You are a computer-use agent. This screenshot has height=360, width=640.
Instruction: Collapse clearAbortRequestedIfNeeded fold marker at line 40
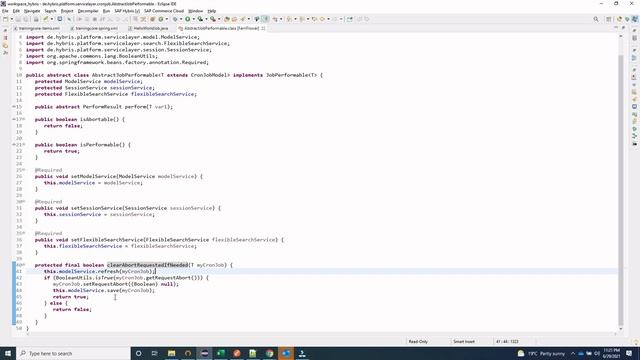click(x=24, y=265)
